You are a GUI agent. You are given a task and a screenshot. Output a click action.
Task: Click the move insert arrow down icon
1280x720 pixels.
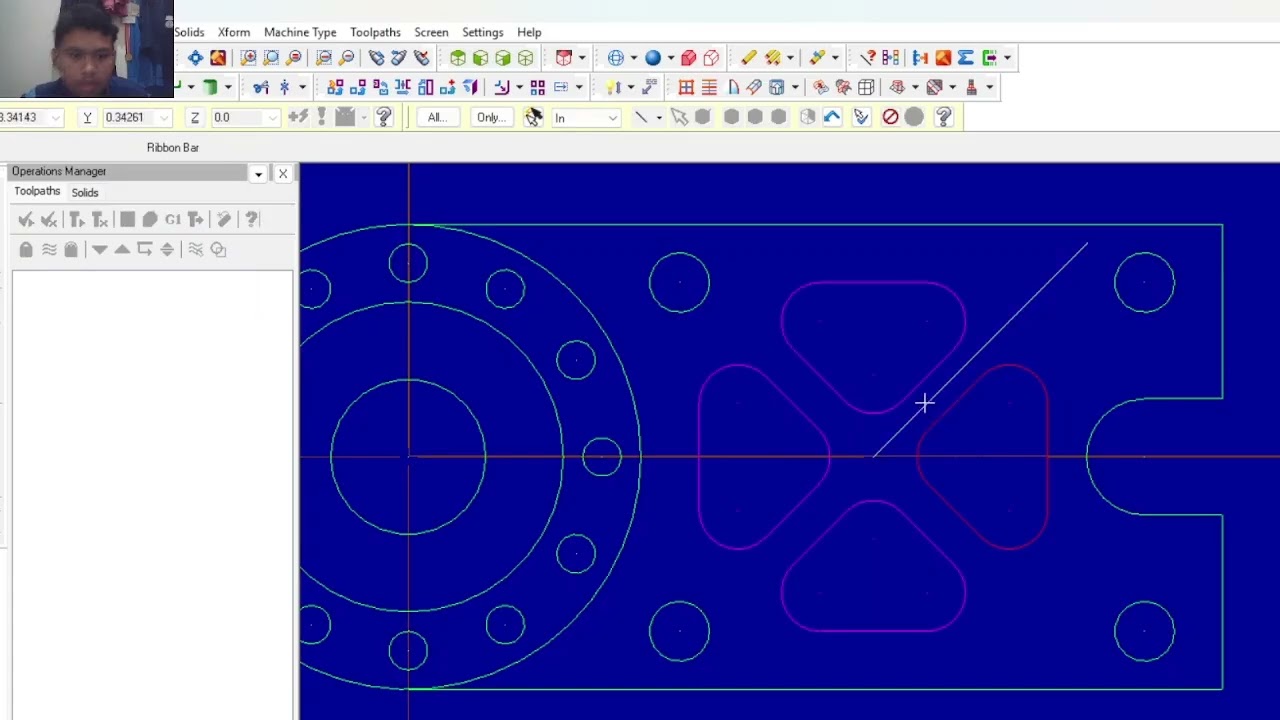coord(99,249)
